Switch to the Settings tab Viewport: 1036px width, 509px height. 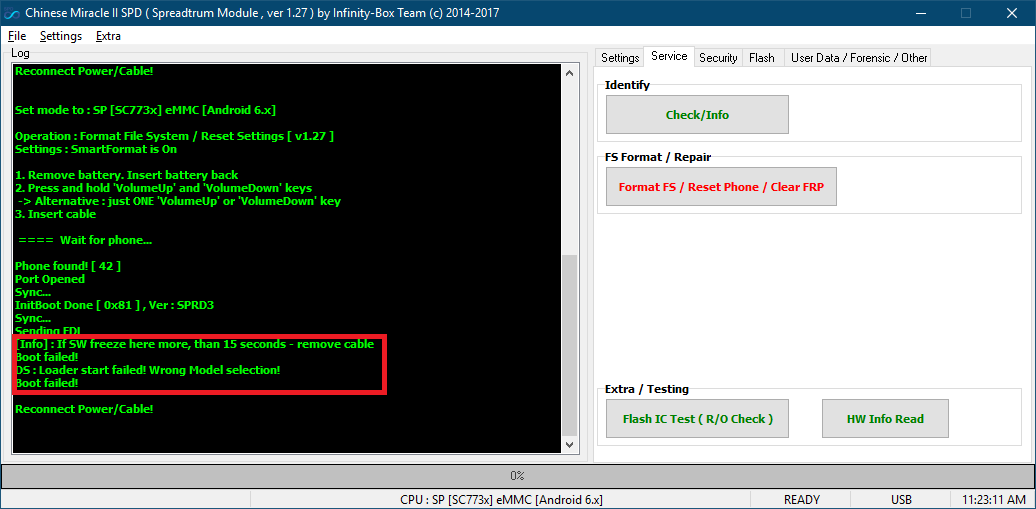(x=620, y=58)
